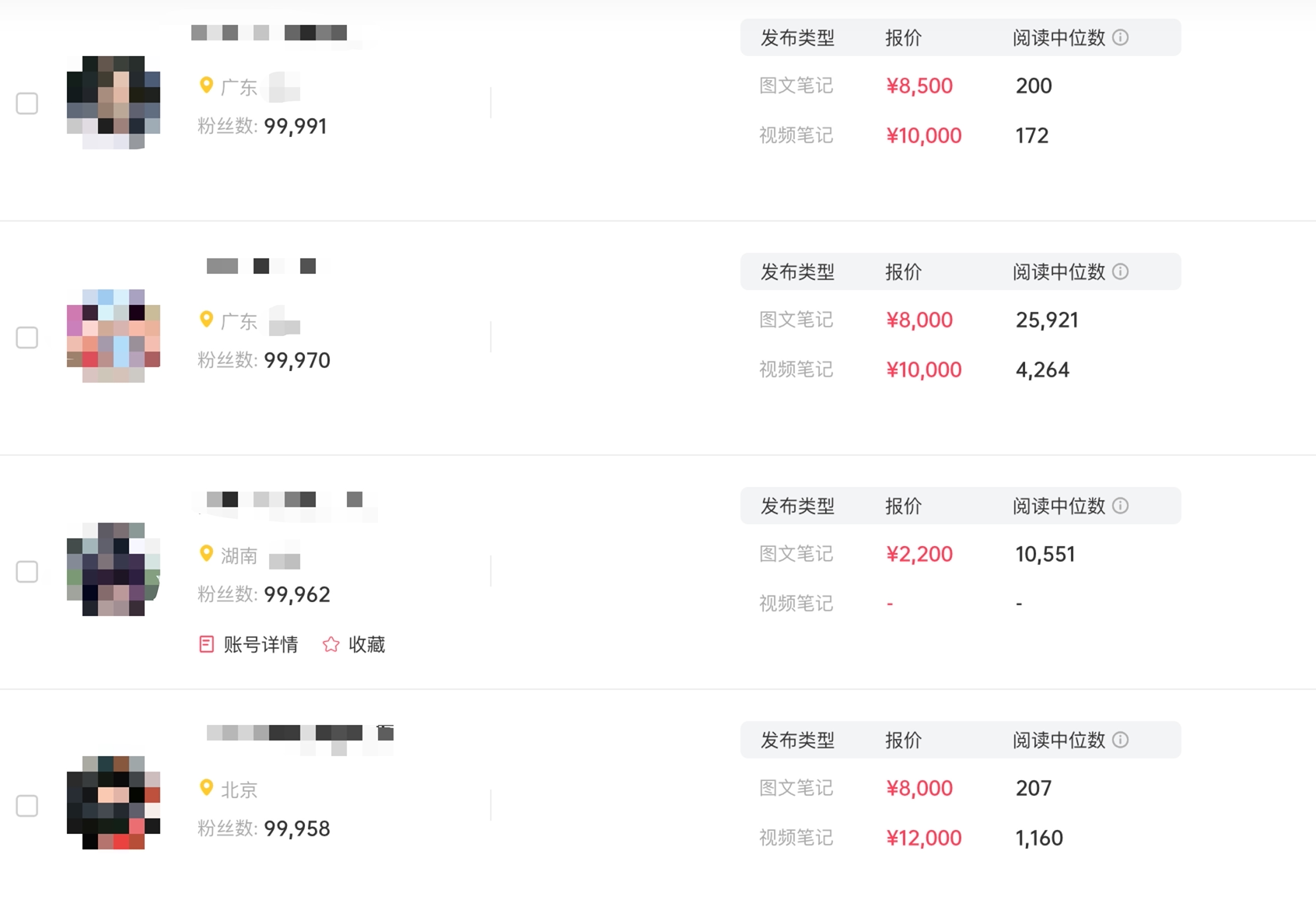
Task: Tick checkbox for account with 99,970 followers
Action: [x=27, y=338]
